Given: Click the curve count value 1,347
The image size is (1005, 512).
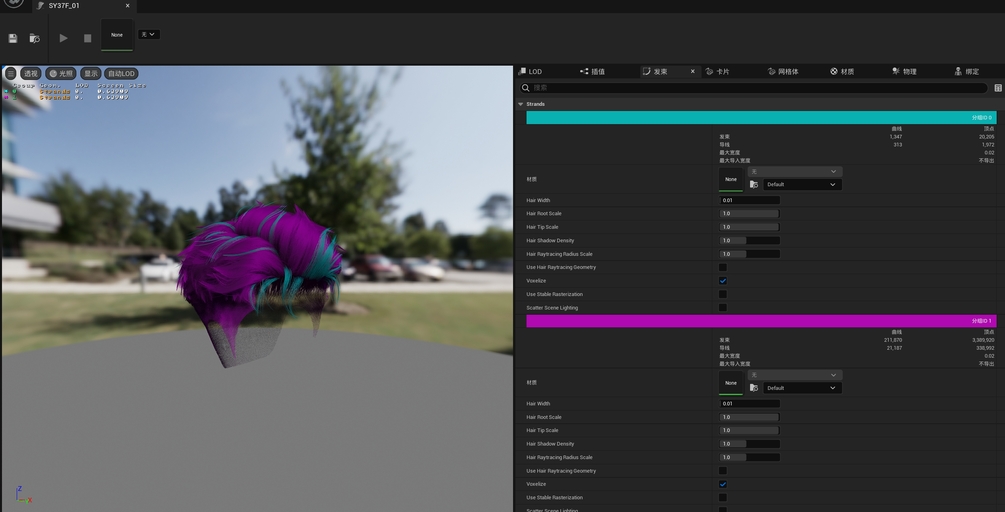Looking at the screenshot, I should (x=895, y=137).
